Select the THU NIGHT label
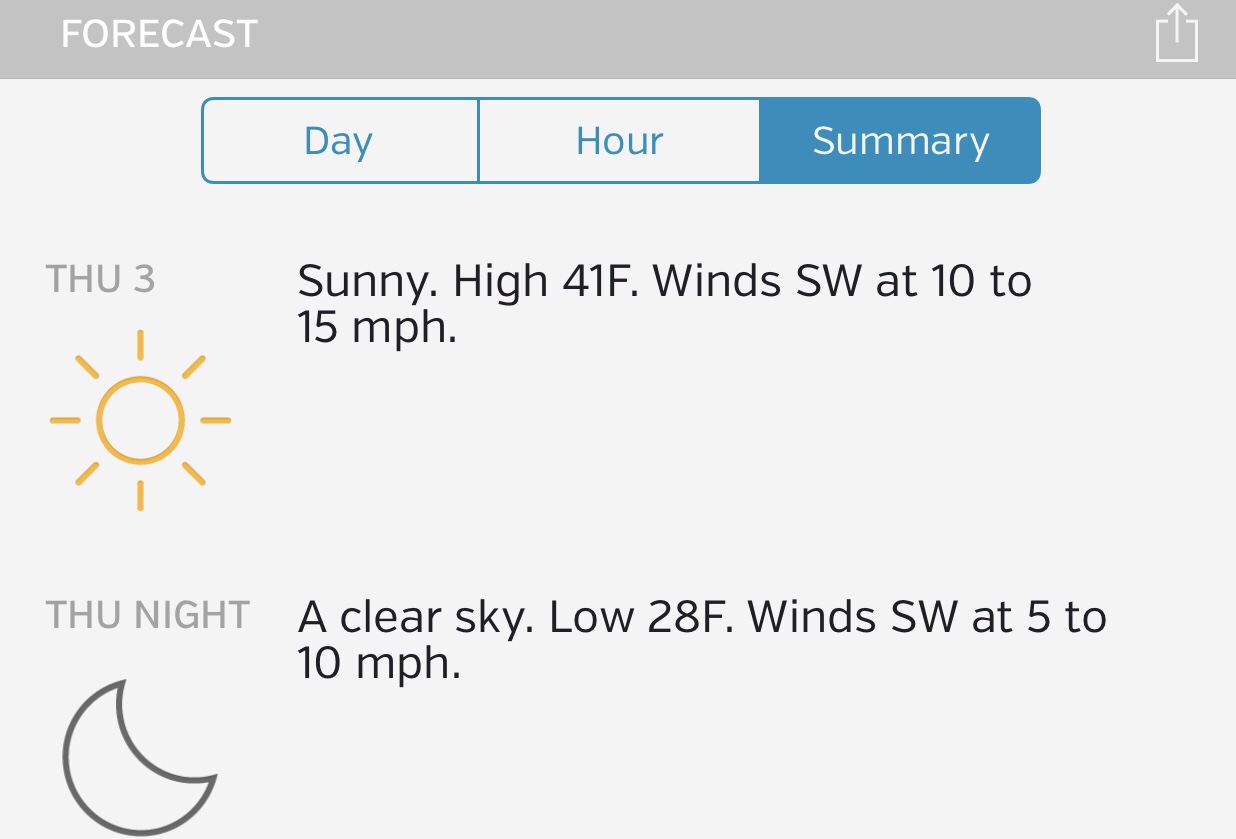Image resolution: width=1236 pixels, height=839 pixels. (147, 615)
